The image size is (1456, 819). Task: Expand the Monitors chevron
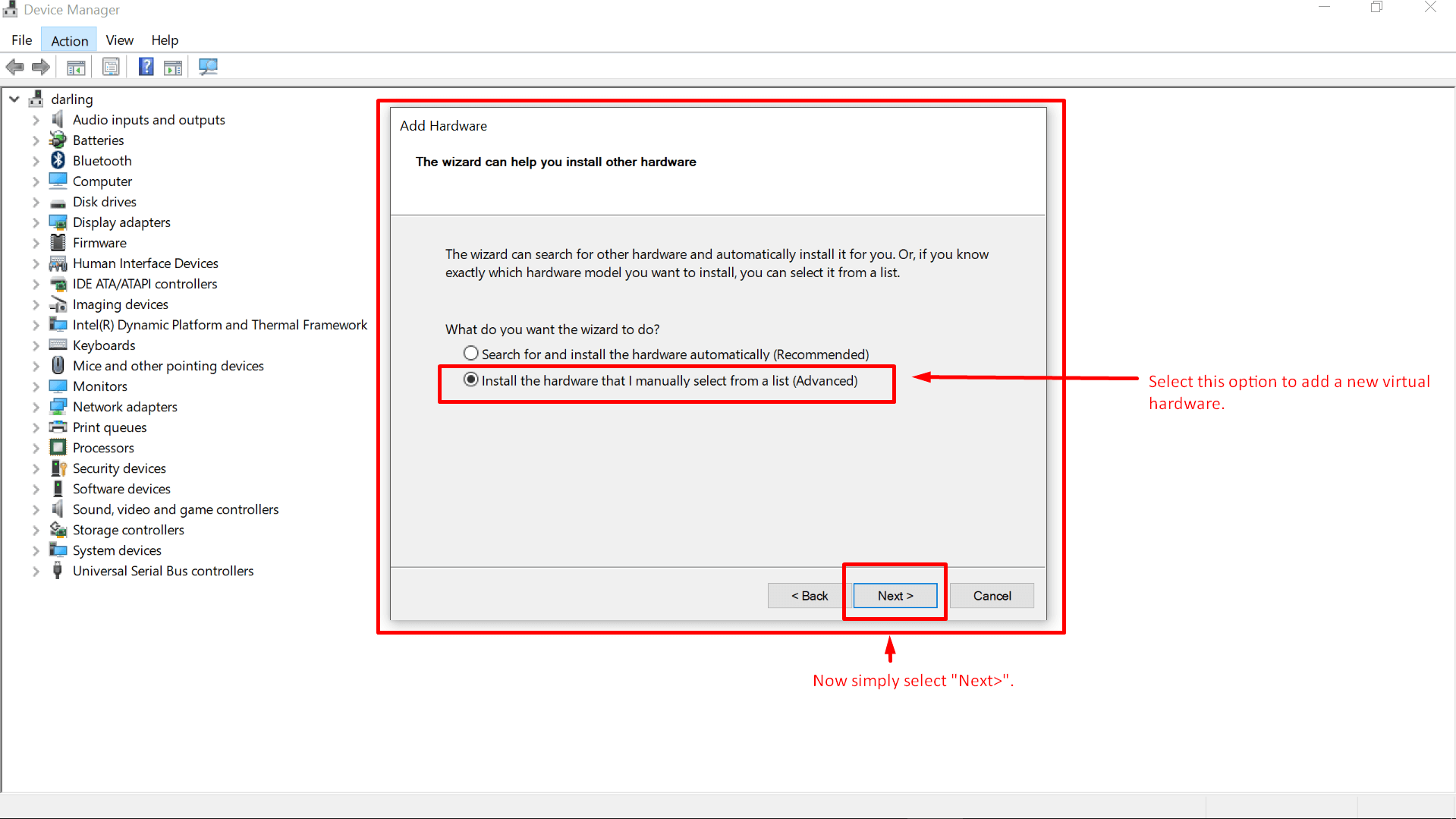[x=36, y=386]
